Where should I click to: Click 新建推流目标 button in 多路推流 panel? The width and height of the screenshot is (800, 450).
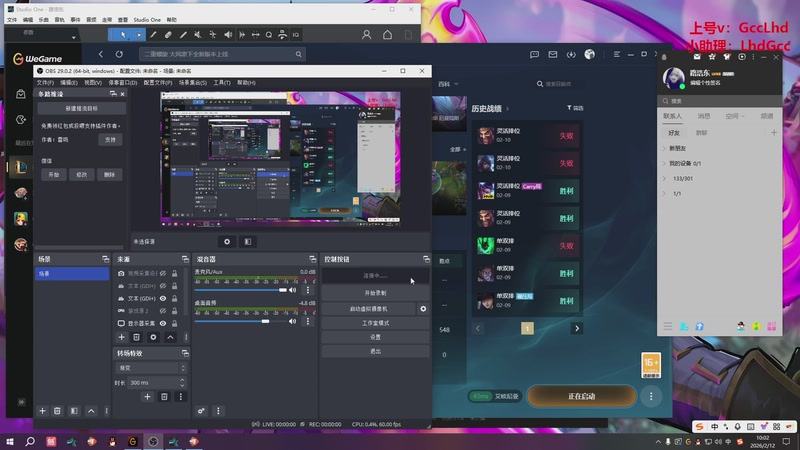point(82,109)
